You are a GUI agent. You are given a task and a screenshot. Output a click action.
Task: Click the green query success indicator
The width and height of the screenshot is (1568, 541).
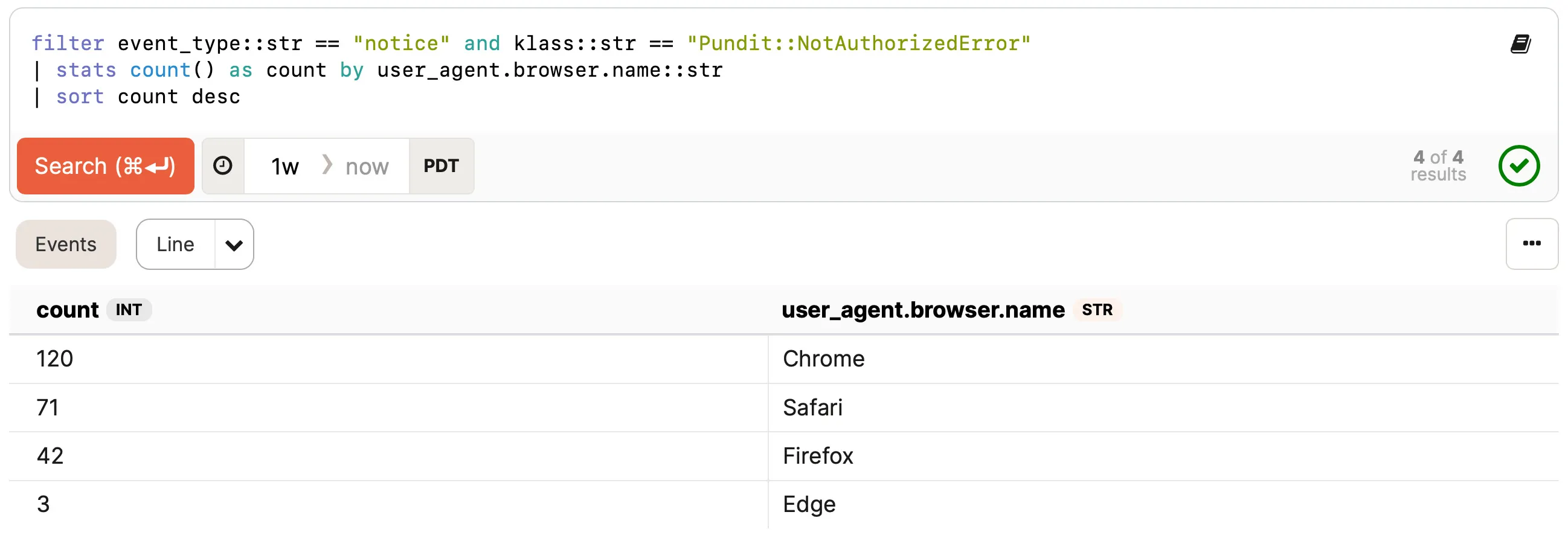(x=1519, y=165)
